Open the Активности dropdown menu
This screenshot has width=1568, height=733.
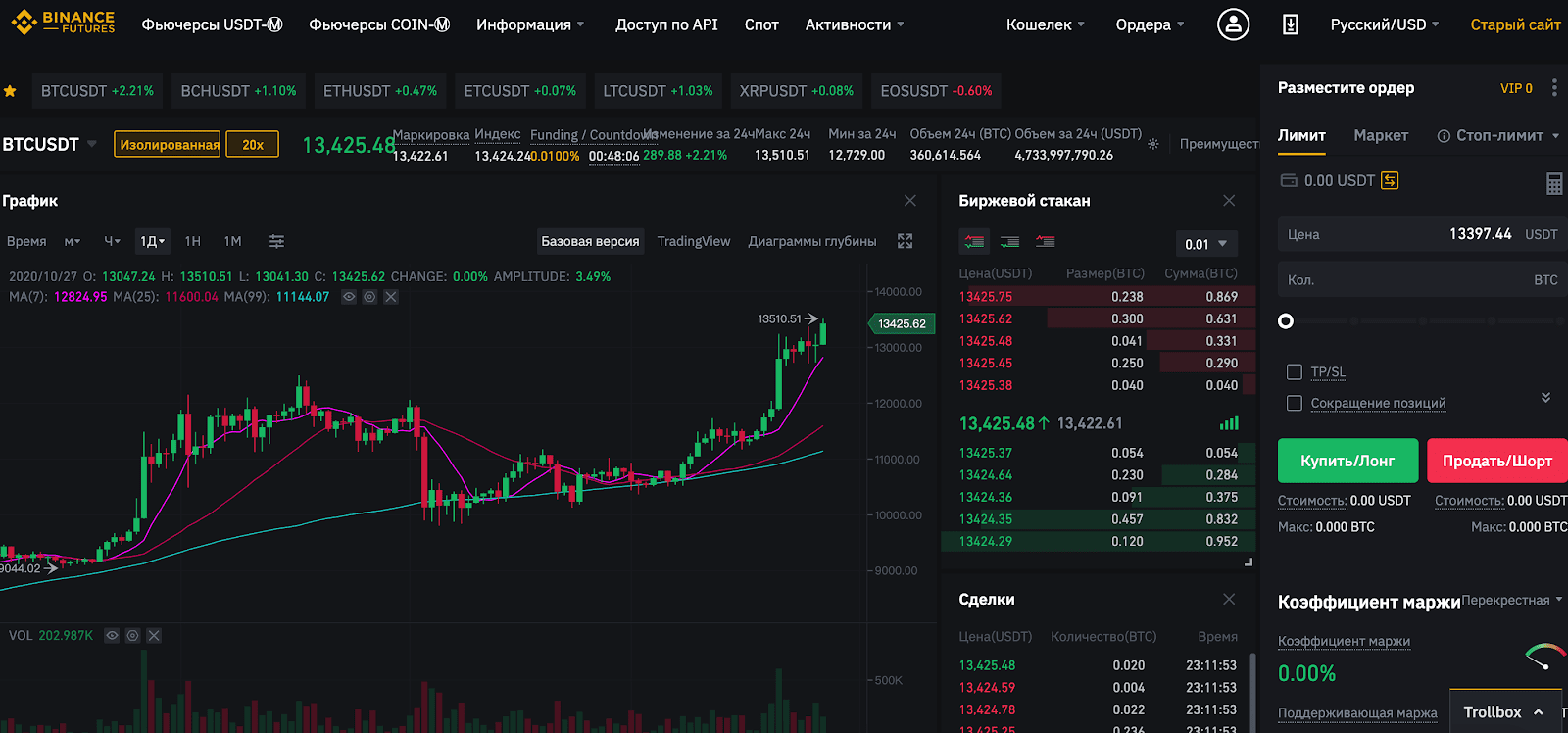[x=855, y=24]
